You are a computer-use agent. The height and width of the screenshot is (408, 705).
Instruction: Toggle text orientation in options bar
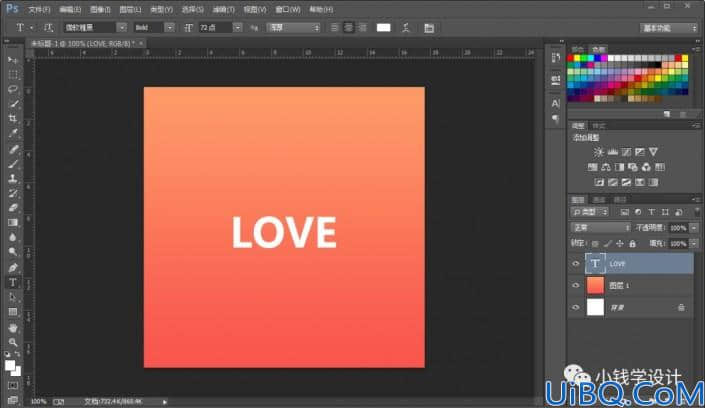(x=48, y=28)
